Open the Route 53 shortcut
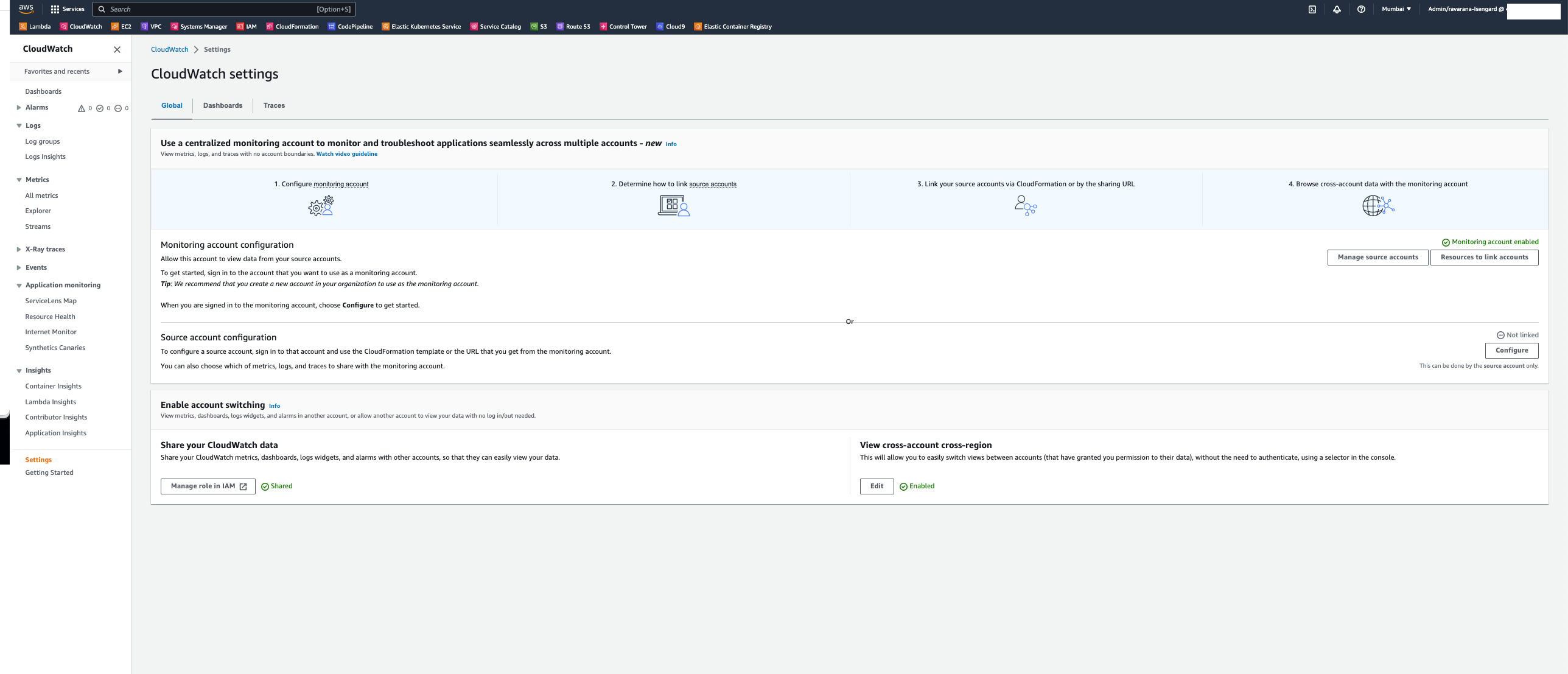The height and width of the screenshot is (674, 1568). (x=573, y=26)
